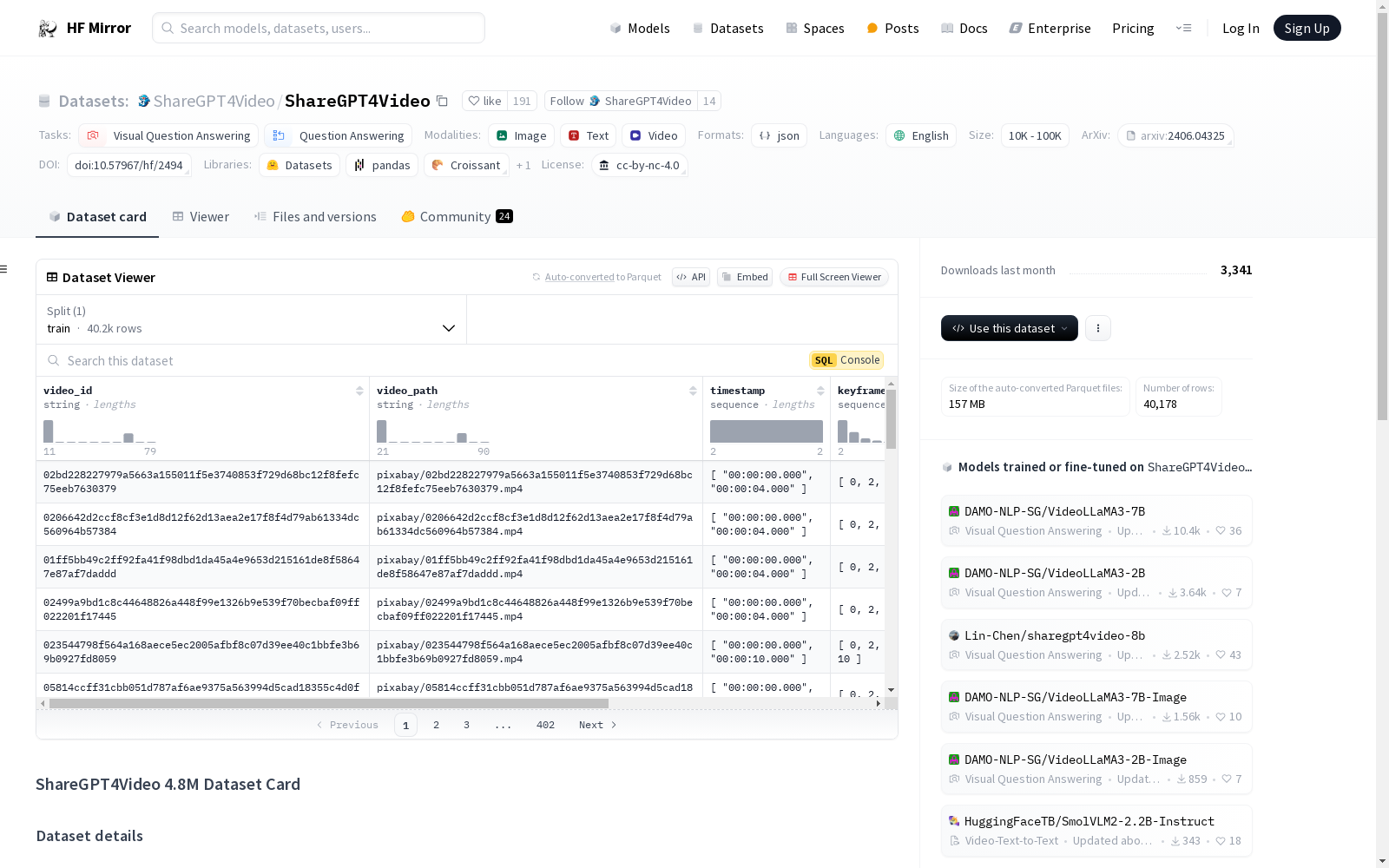Viewport: 1389px width, 868px height.
Task: Click the Docs book icon in navbar
Action: pos(947,29)
